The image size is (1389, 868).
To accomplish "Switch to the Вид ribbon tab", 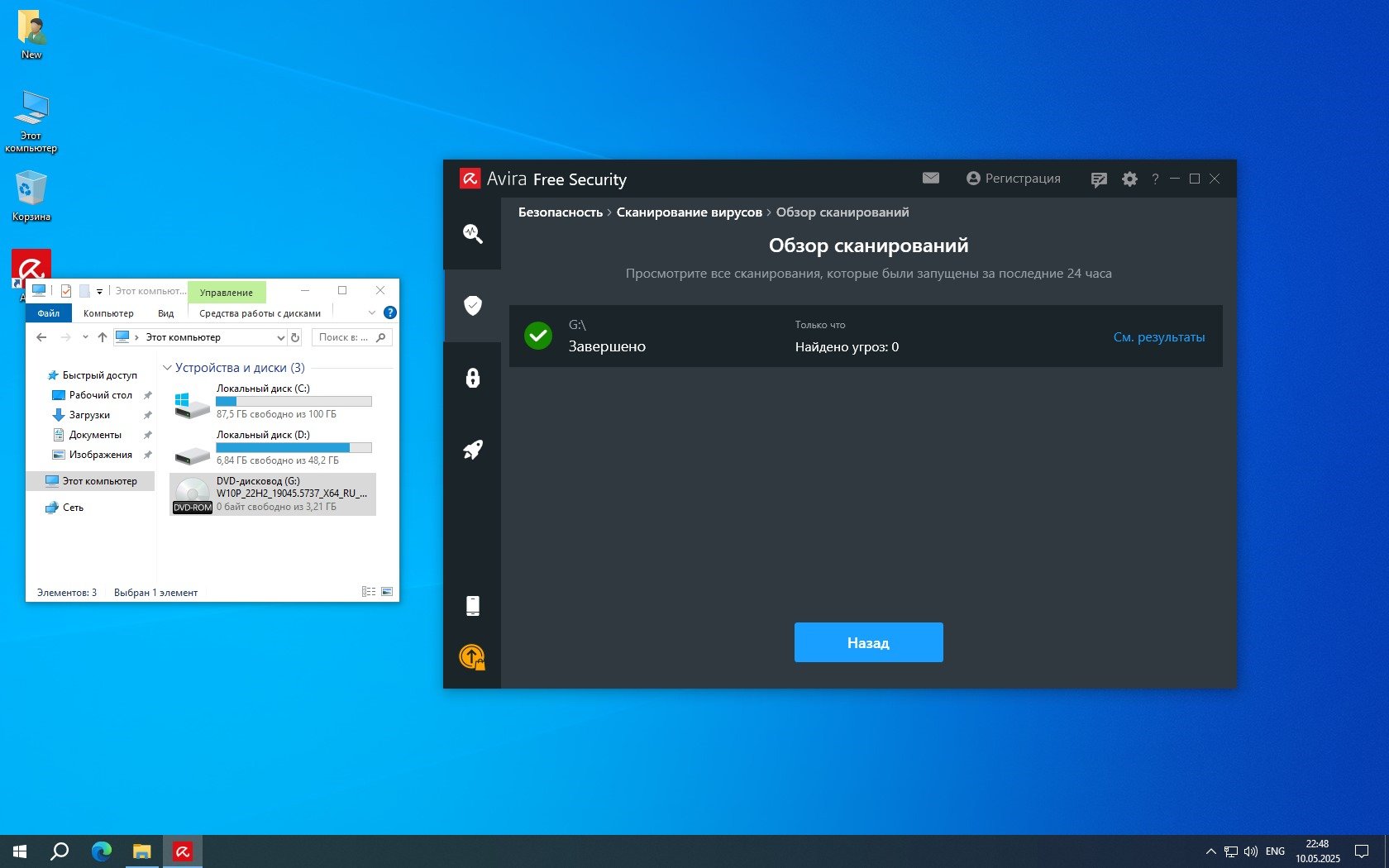I will pos(165,313).
